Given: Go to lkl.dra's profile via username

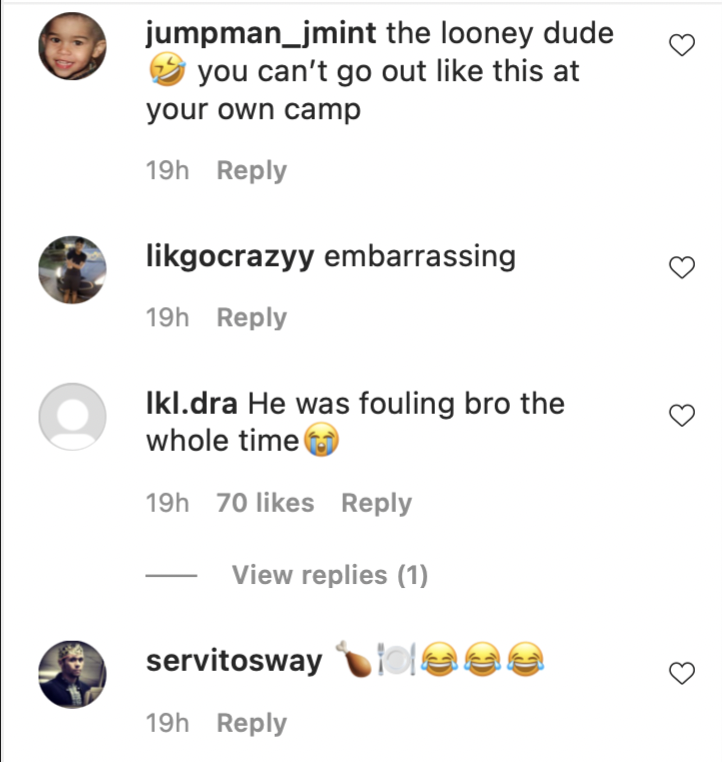Looking at the screenshot, I should point(192,404).
